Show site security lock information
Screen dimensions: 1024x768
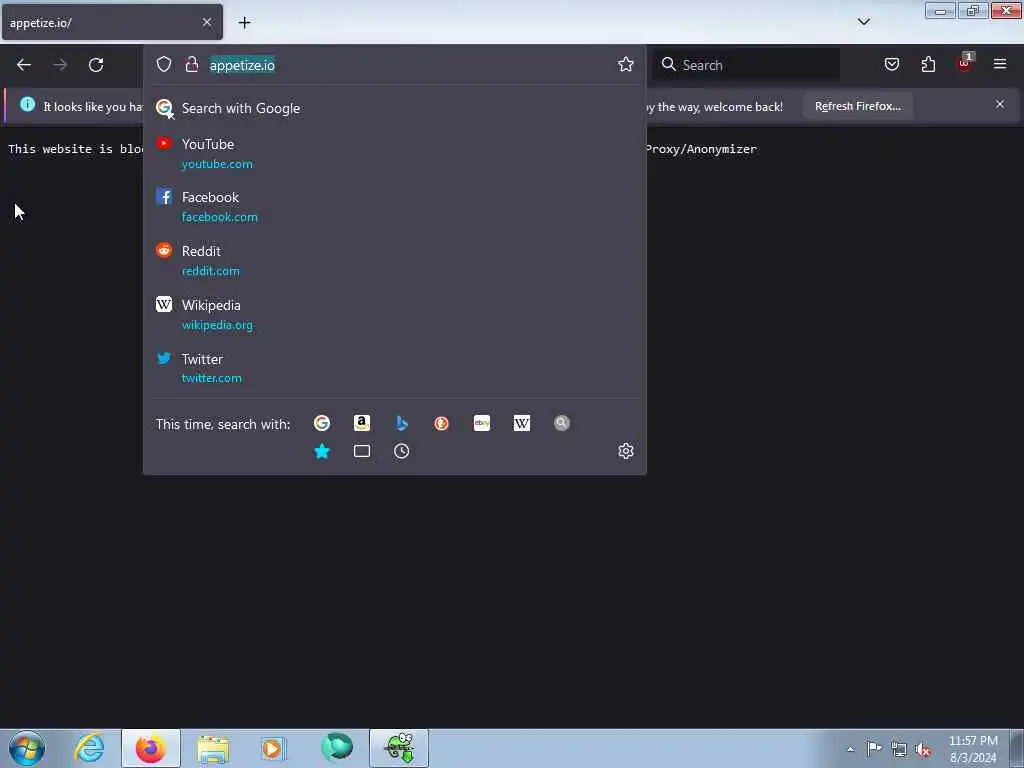191,64
